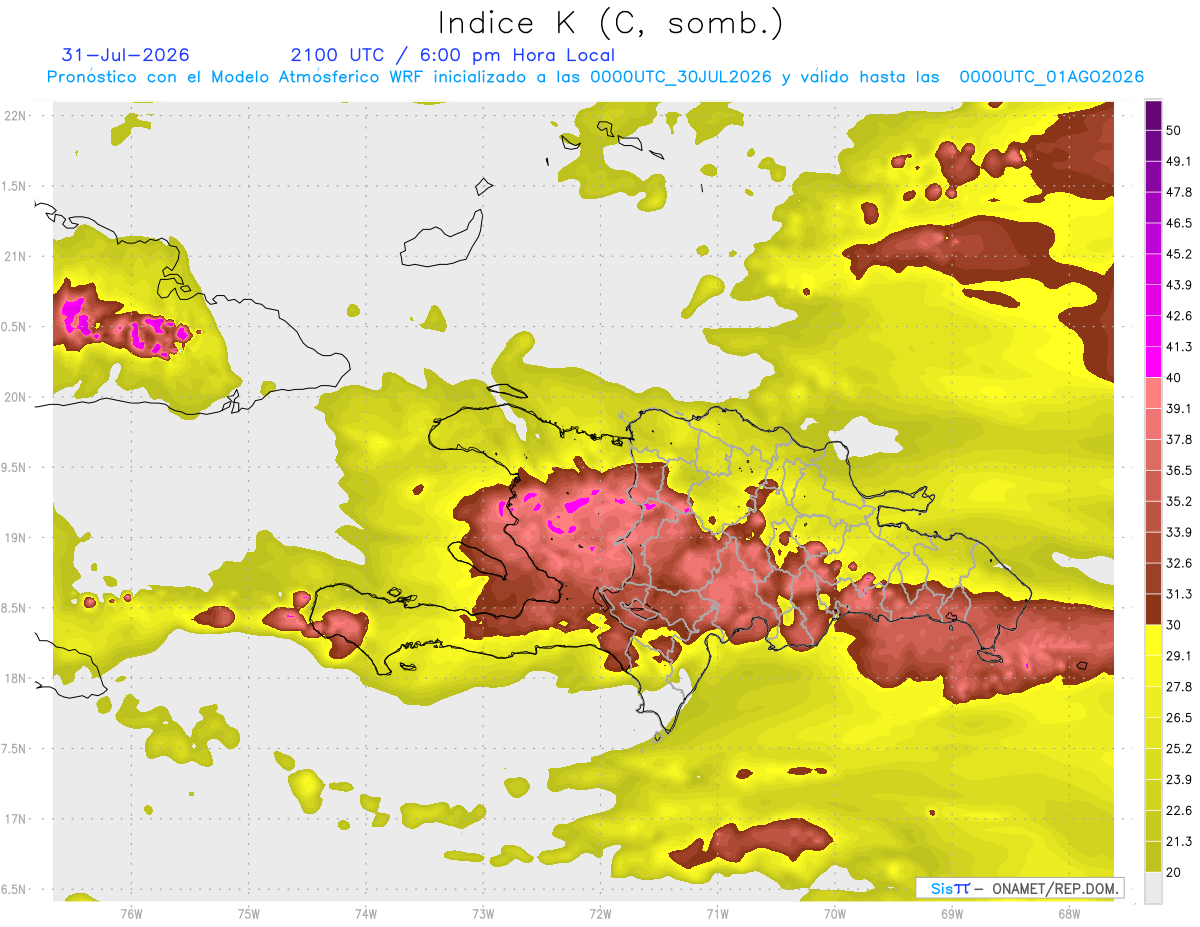Click the "19N" latitude label
This screenshot has width=1200, height=927.
tap(15, 537)
